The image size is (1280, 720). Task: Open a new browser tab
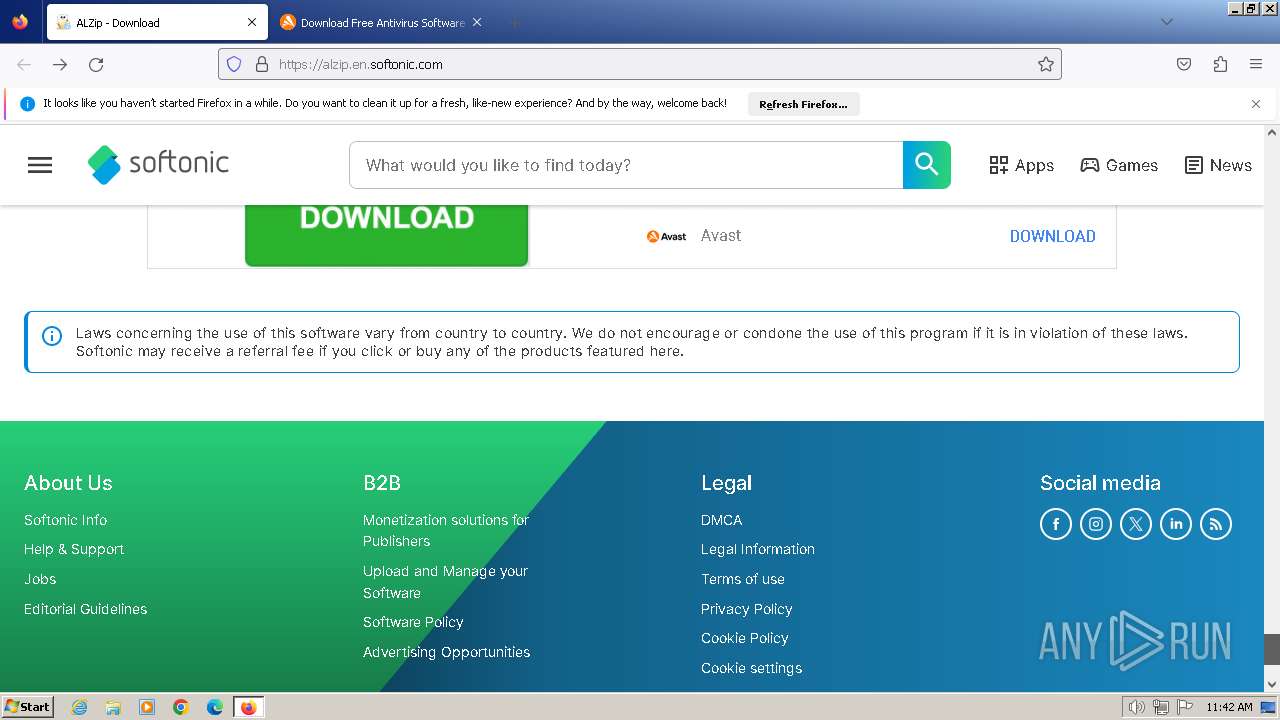tap(514, 22)
